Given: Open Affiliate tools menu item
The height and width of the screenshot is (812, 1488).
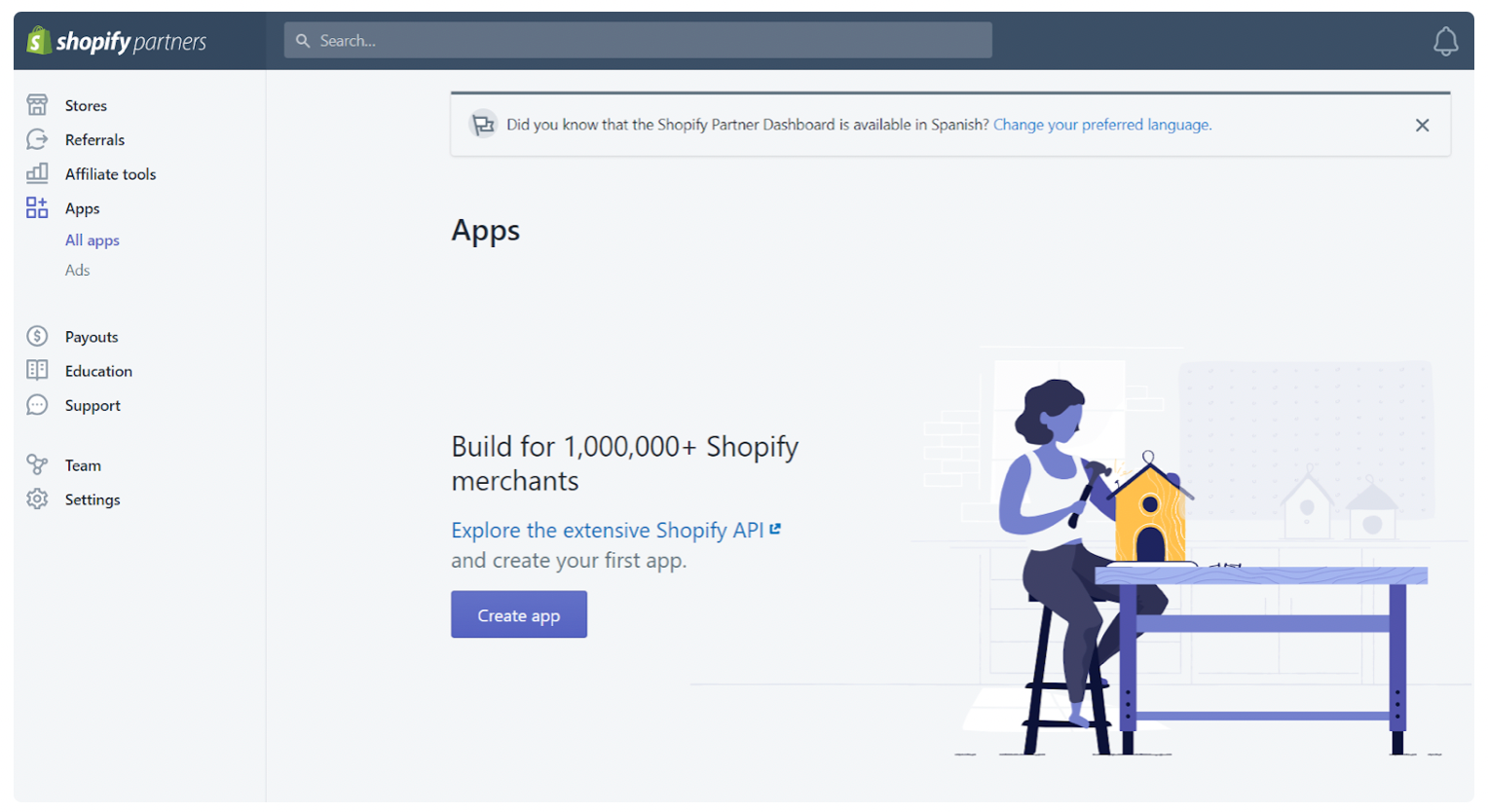Looking at the screenshot, I should point(110,173).
